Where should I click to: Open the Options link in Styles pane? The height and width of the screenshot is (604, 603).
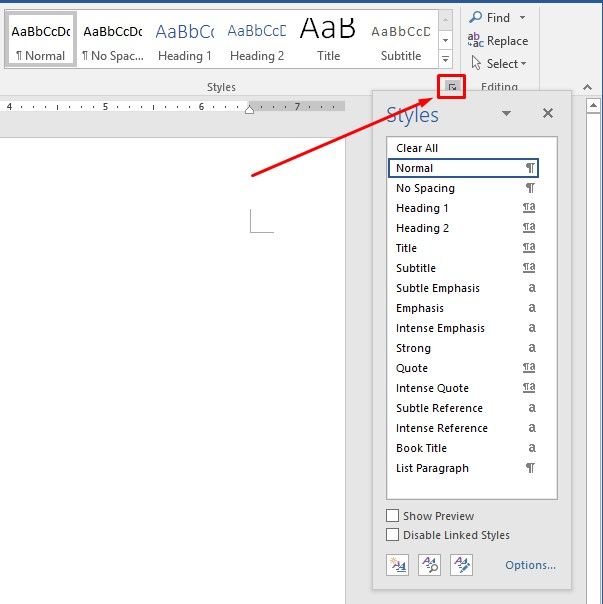[x=530, y=565]
